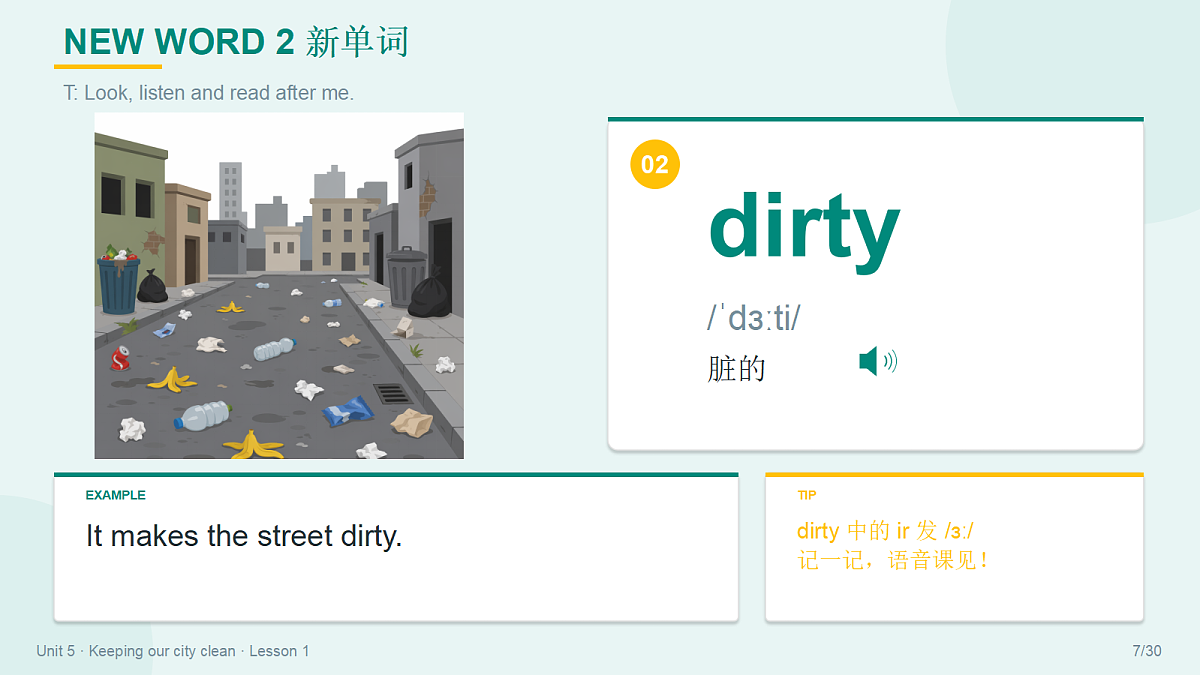Viewport: 1200px width, 675px height.
Task: Select the Chinese meaning 脏的
Action: pyautogui.click(x=736, y=368)
